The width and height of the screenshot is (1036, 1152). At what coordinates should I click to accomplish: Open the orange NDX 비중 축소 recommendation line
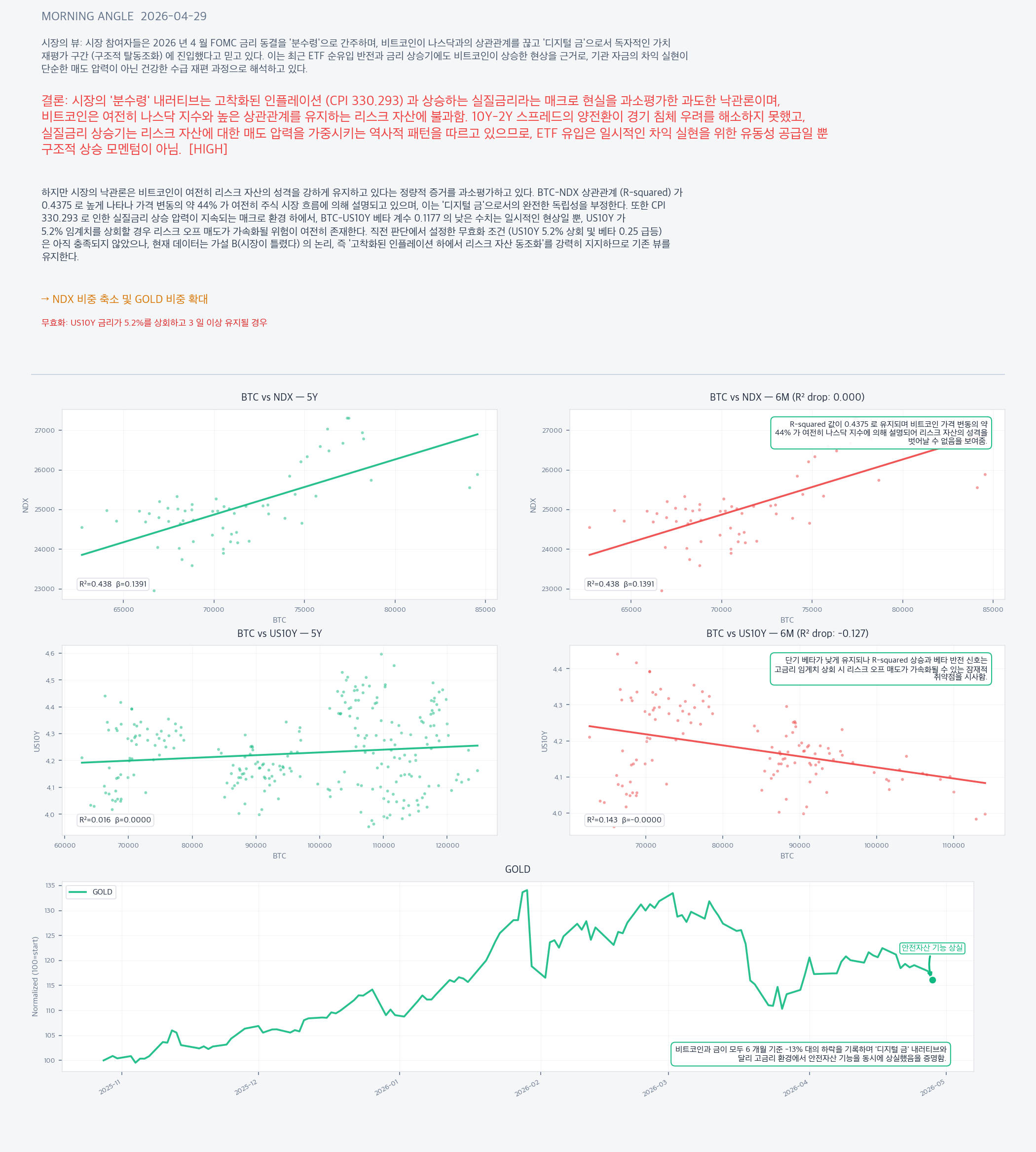coord(125,299)
